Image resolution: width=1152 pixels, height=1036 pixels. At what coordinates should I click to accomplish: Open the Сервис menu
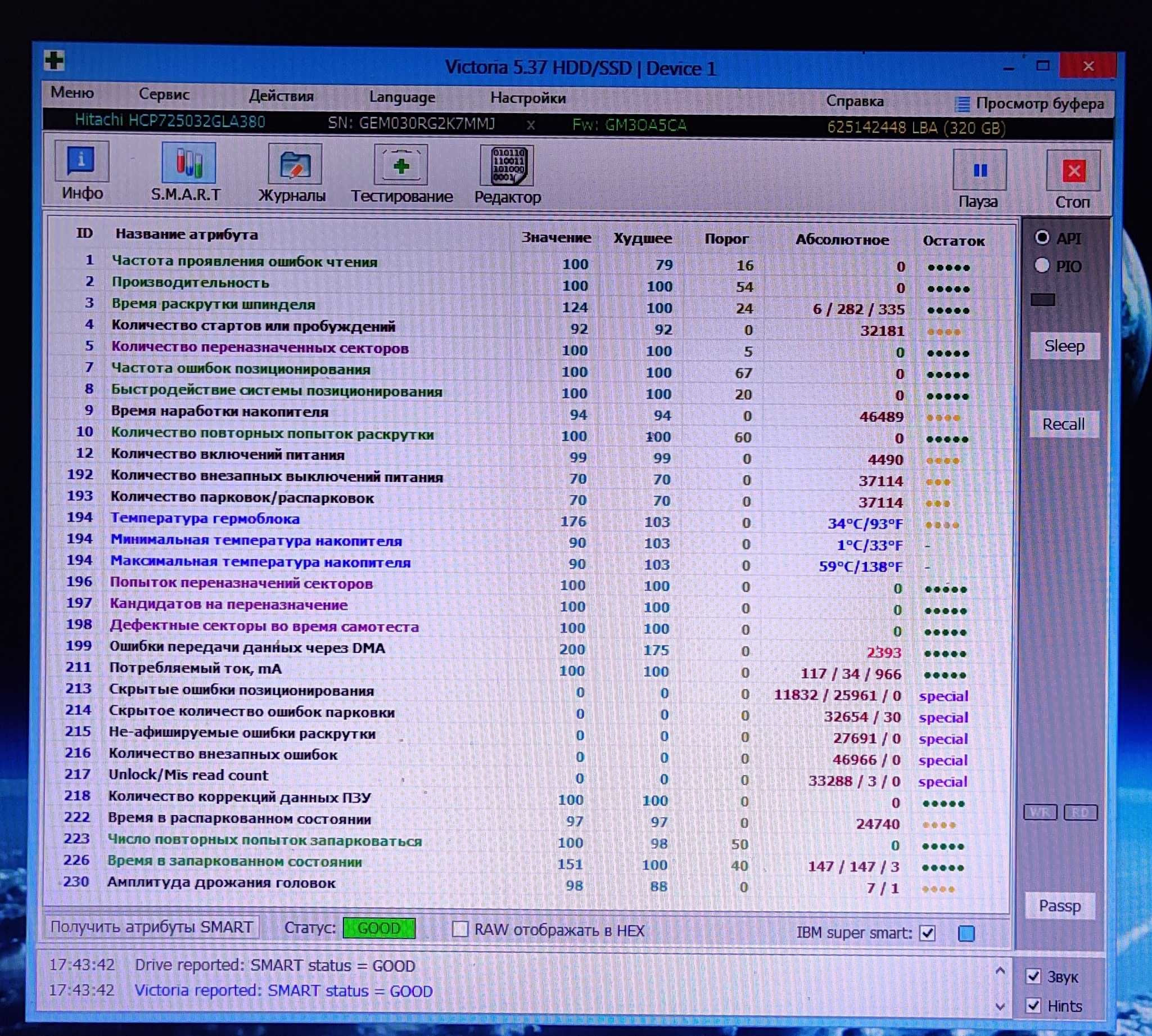click(x=164, y=94)
